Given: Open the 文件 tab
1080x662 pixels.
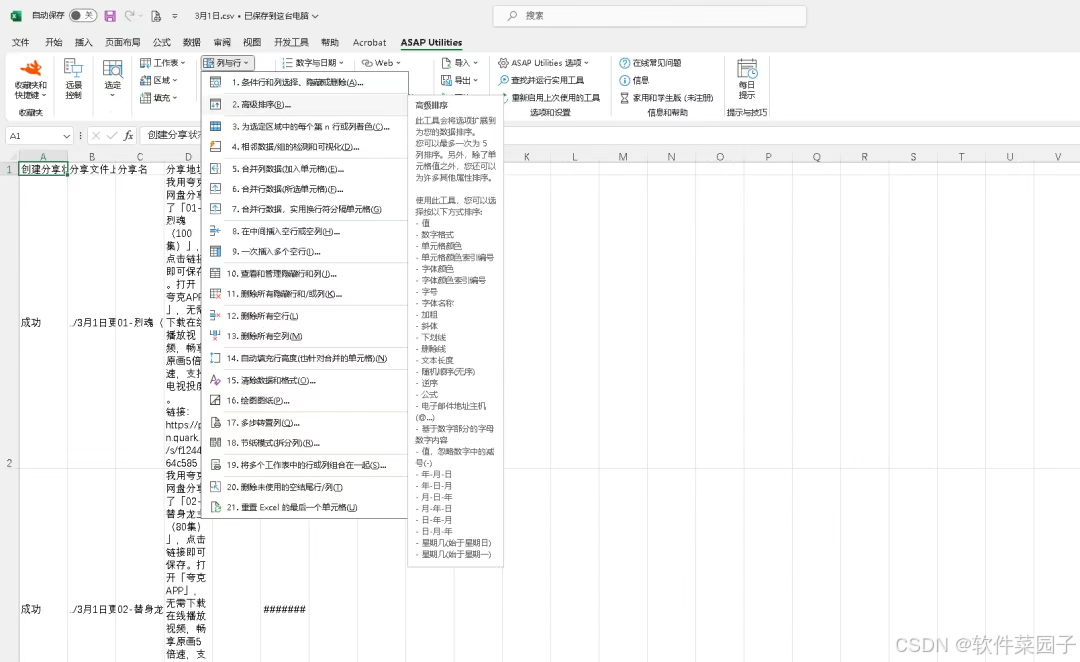Looking at the screenshot, I should [21, 42].
